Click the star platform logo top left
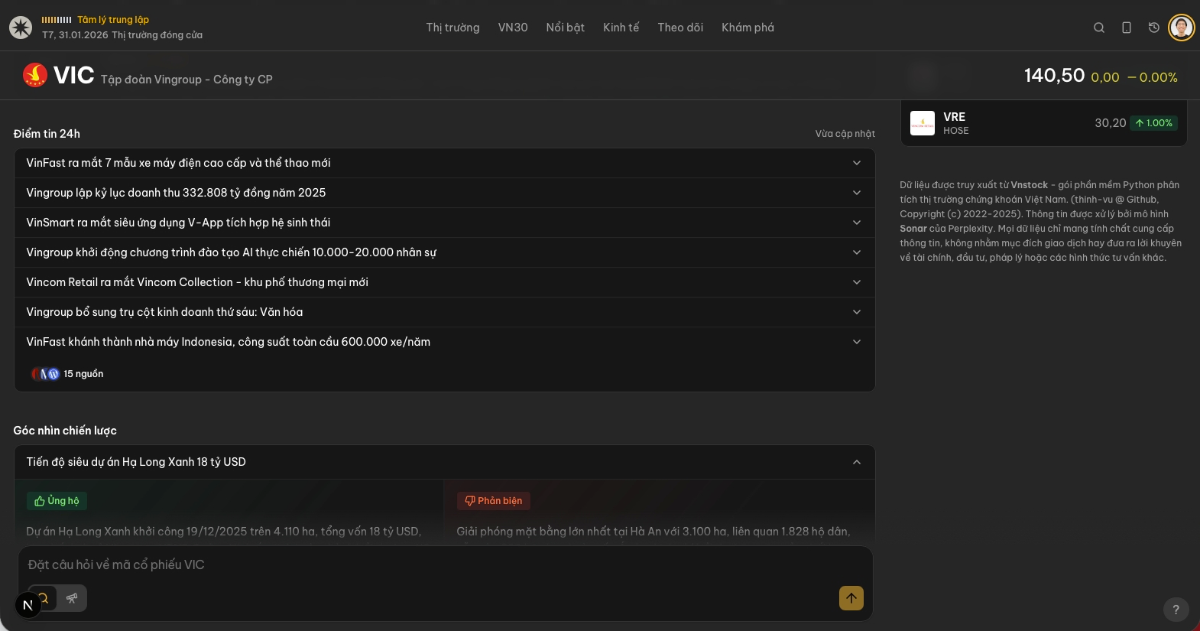The height and width of the screenshot is (631, 1200). 20,27
